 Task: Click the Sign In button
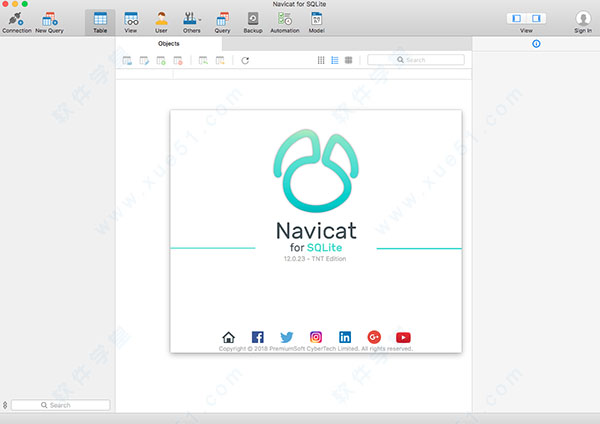click(583, 22)
